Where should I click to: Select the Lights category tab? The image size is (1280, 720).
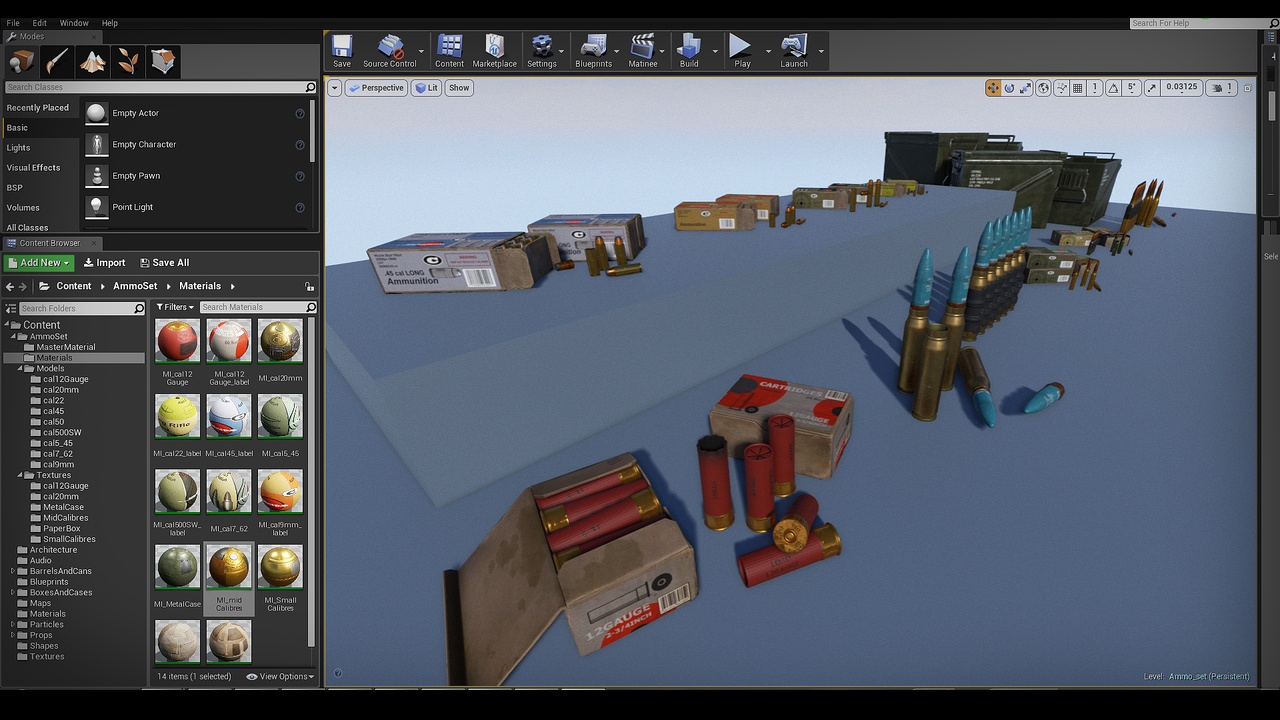point(19,148)
